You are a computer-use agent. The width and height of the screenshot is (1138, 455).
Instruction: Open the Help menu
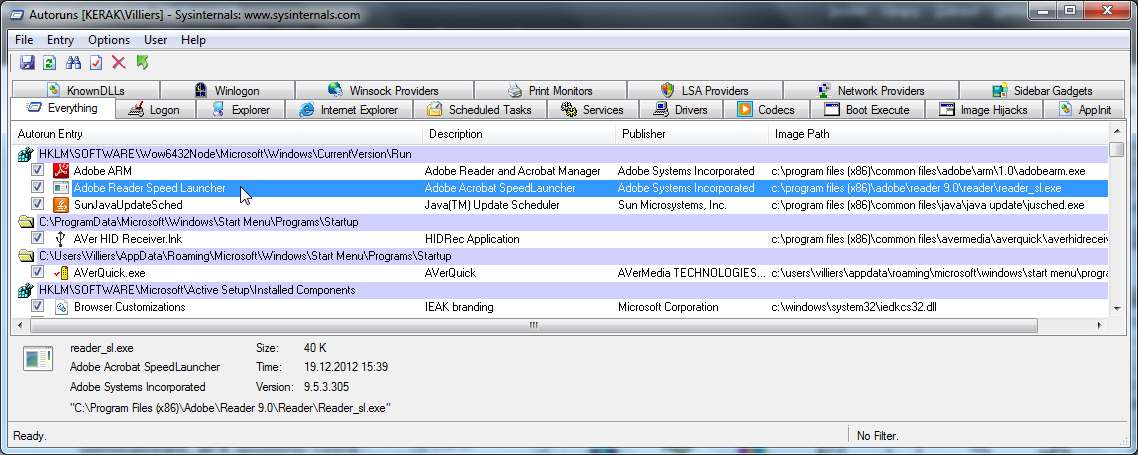coord(193,40)
